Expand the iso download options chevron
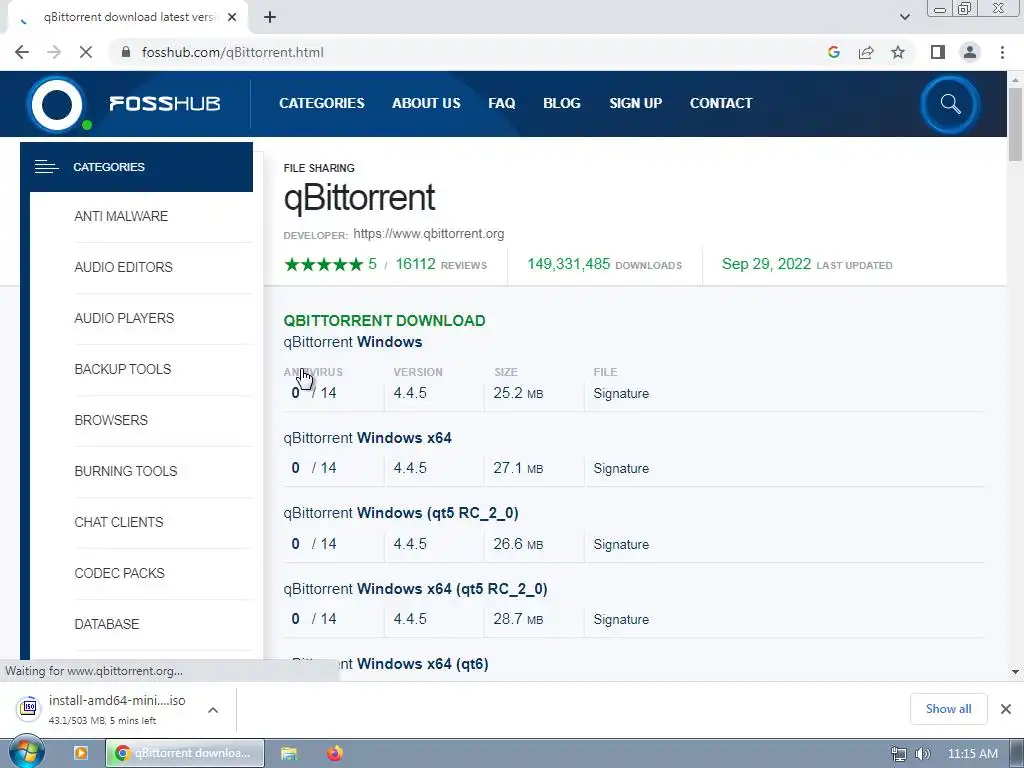Screen dimensions: 1024x768 pyautogui.click(x=213, y=709)
